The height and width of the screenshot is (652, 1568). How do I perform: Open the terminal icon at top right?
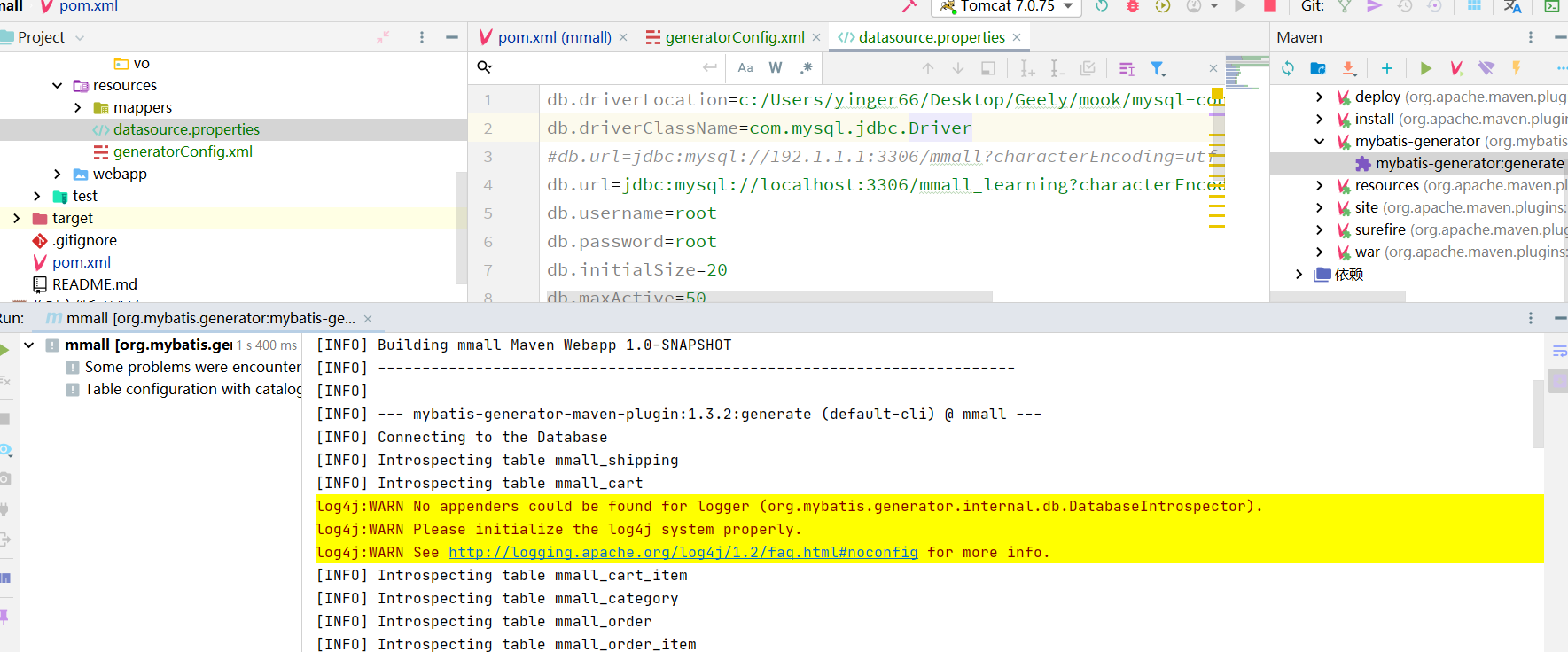point(1552,6)
